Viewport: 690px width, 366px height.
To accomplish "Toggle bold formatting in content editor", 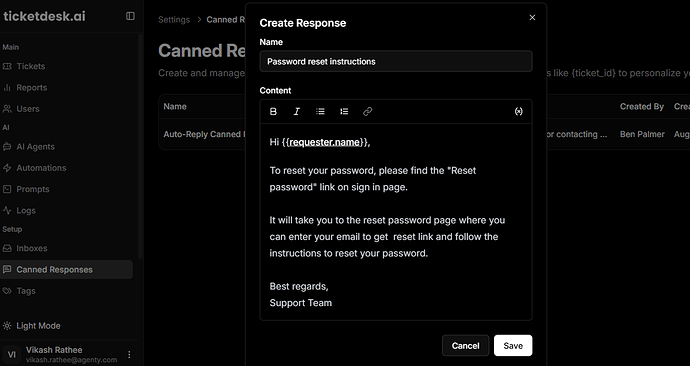I will (x=273, y=112).
